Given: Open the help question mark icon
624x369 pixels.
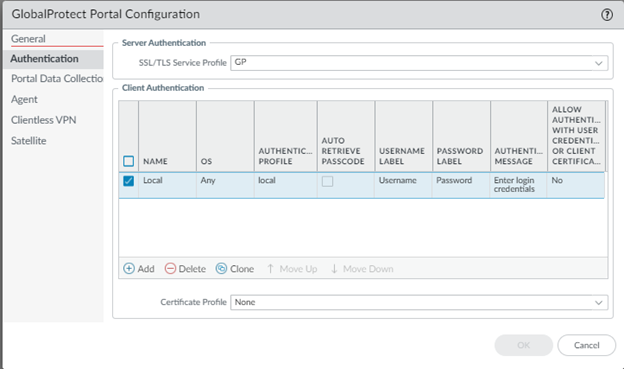Looking at the screenshot, I should point(606,15).
